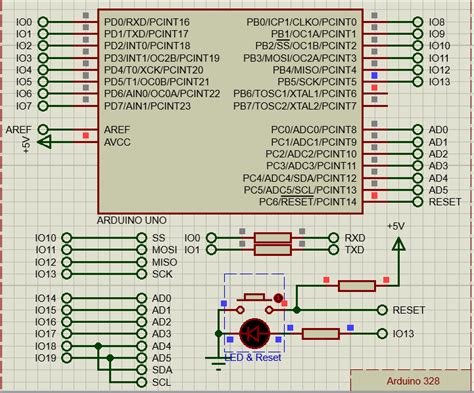The height and width of the screenshot is (393, 474).
Task: Click the wire junction dot on the IO19 line
Action: click(x=110, y=358)
